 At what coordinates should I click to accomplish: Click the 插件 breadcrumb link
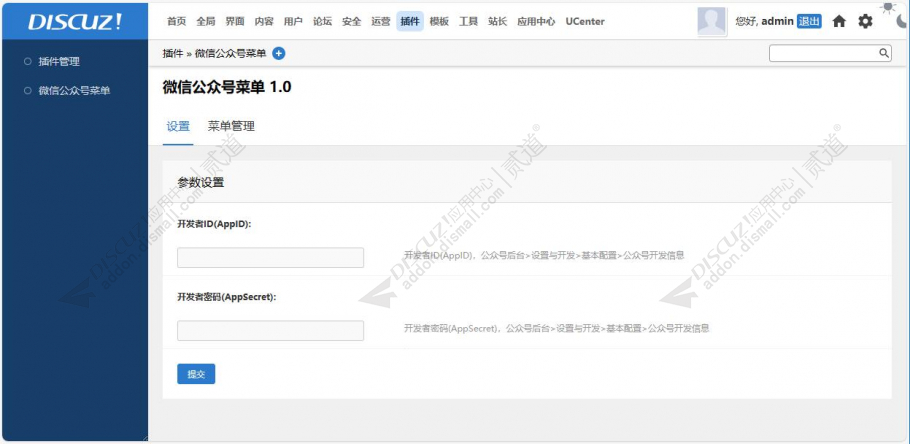click(173, 53)
